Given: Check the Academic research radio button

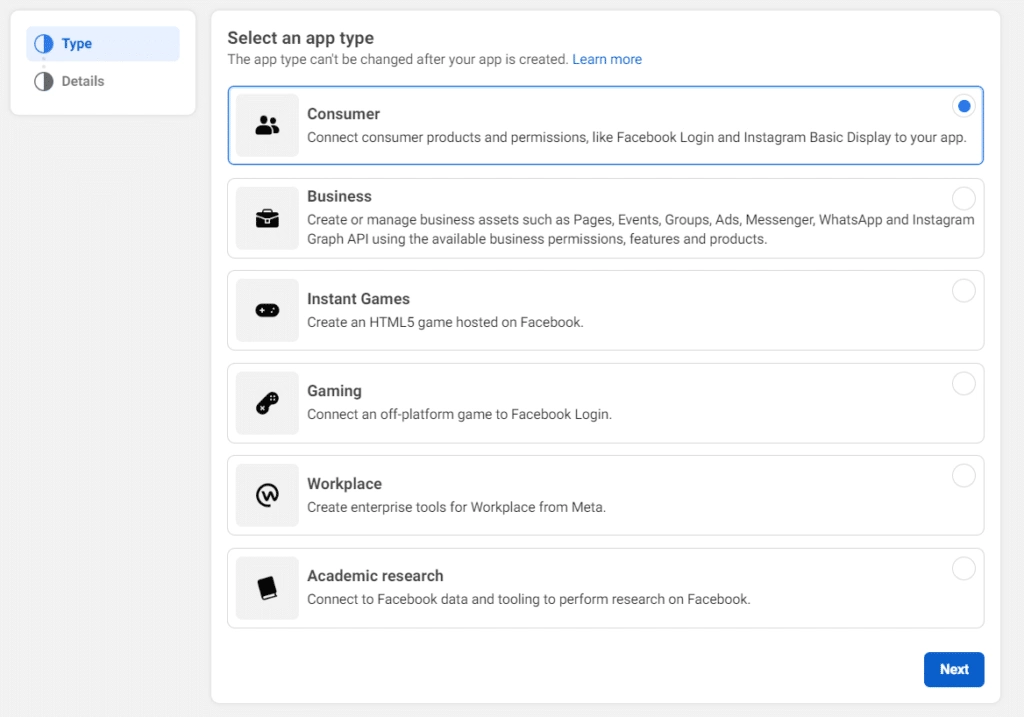Looking at the screenshot, I should coord(963,569).
